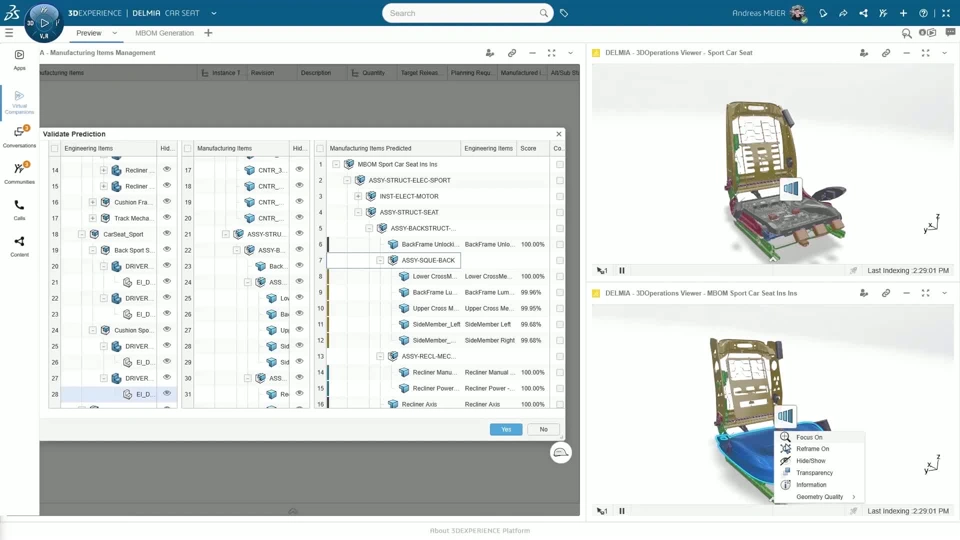Open Content in sidebar
Screen dimensions: 960x540
(x=20, y=246)
